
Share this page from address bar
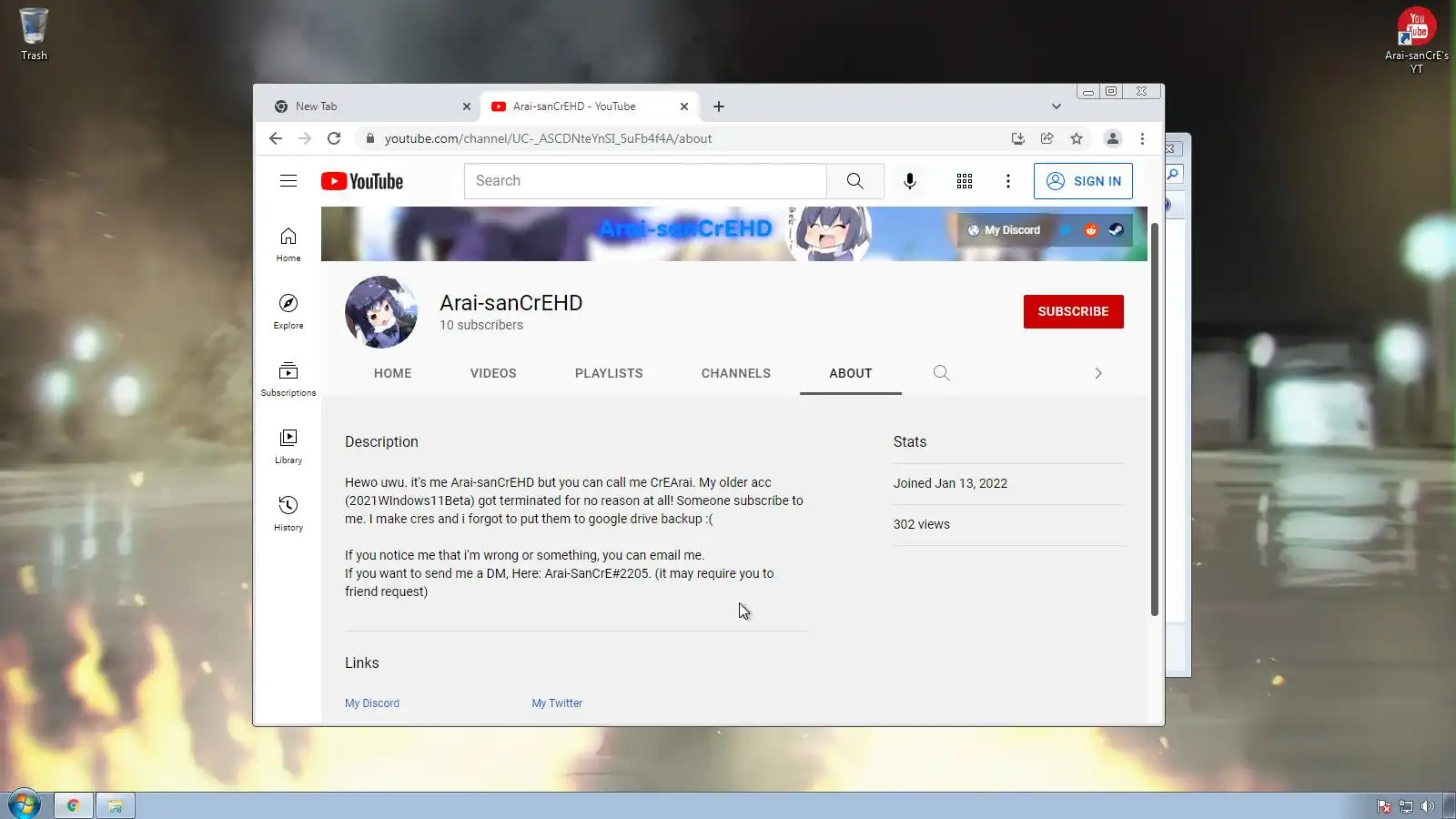pyautogui.click(x=1047, y=138)
